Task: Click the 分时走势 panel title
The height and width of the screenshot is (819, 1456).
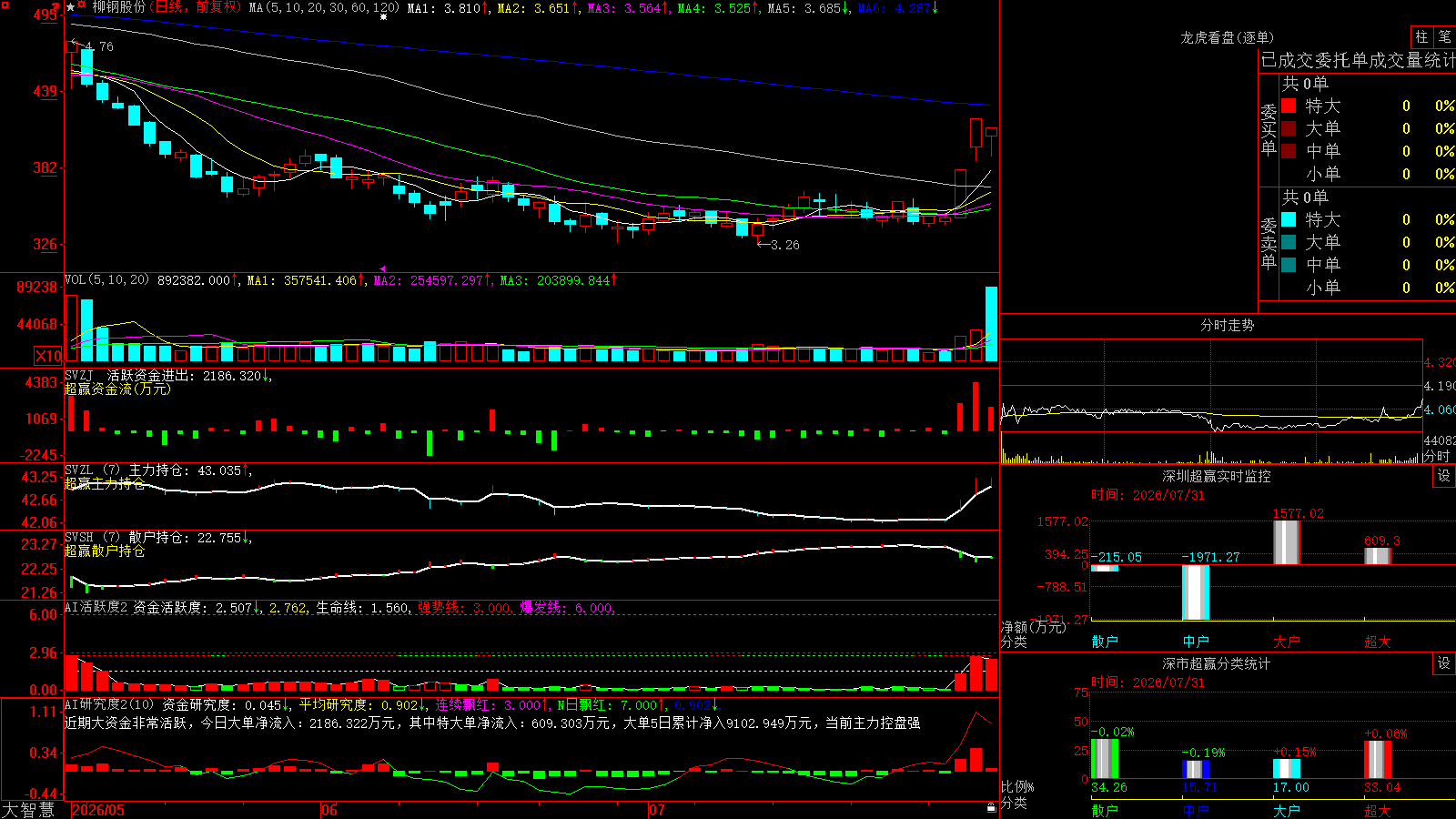Action: click(x=1227, y=325)
